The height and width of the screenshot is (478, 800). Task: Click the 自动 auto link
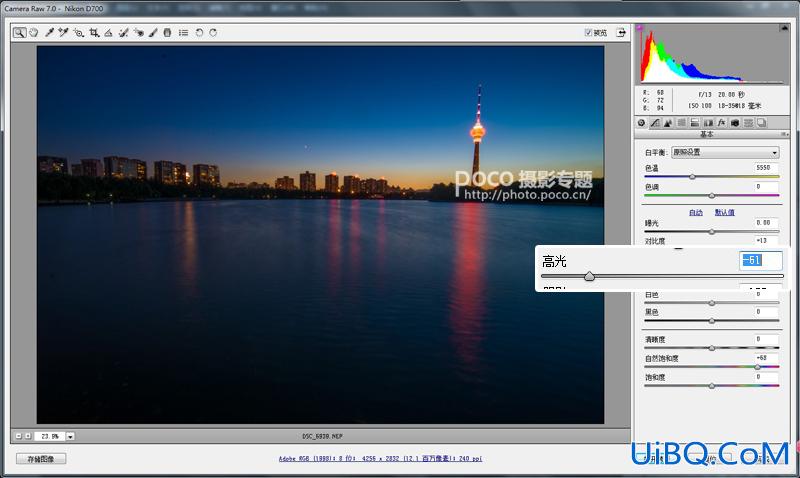(696, 212)
